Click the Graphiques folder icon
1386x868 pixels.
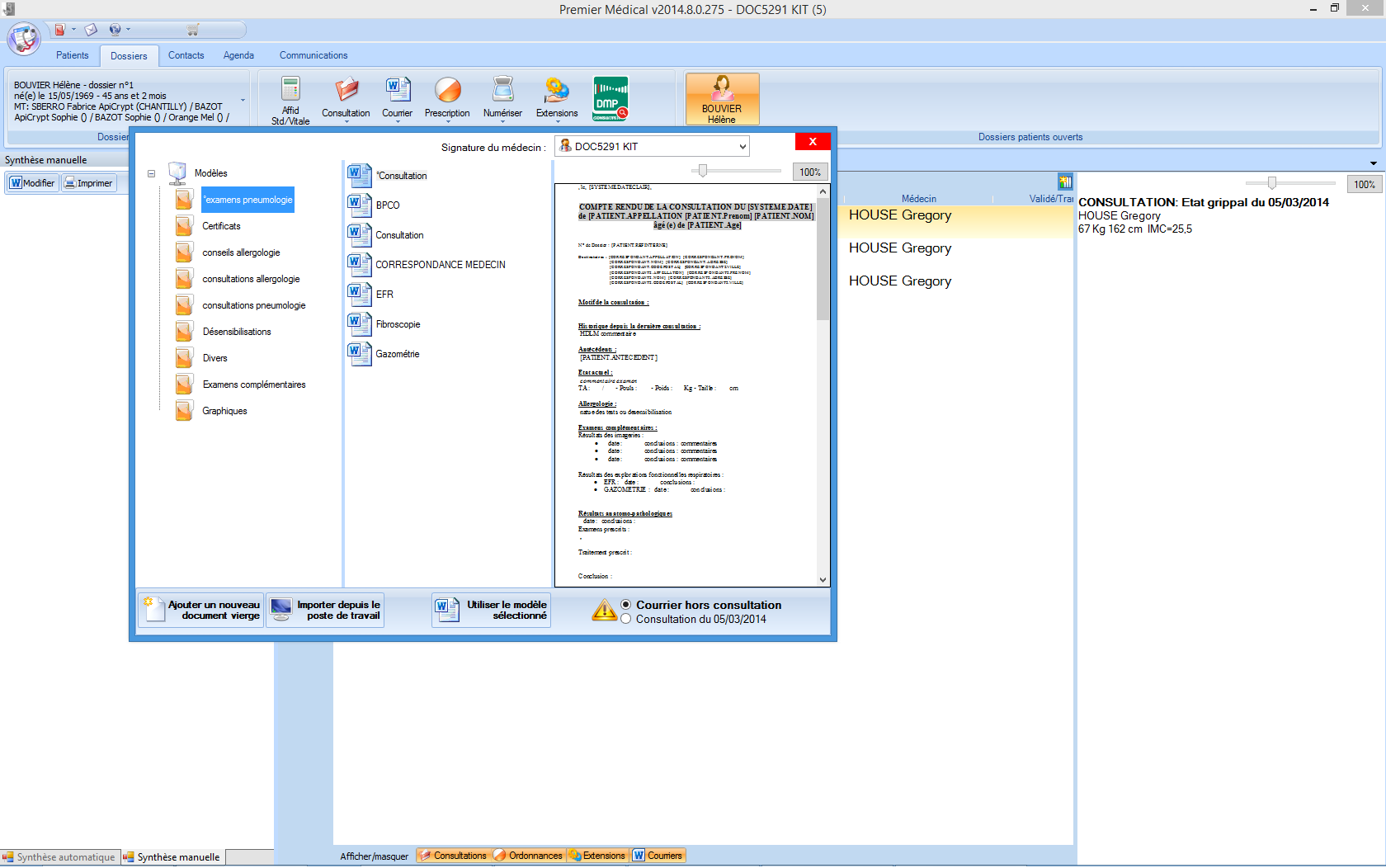[184, 411]
